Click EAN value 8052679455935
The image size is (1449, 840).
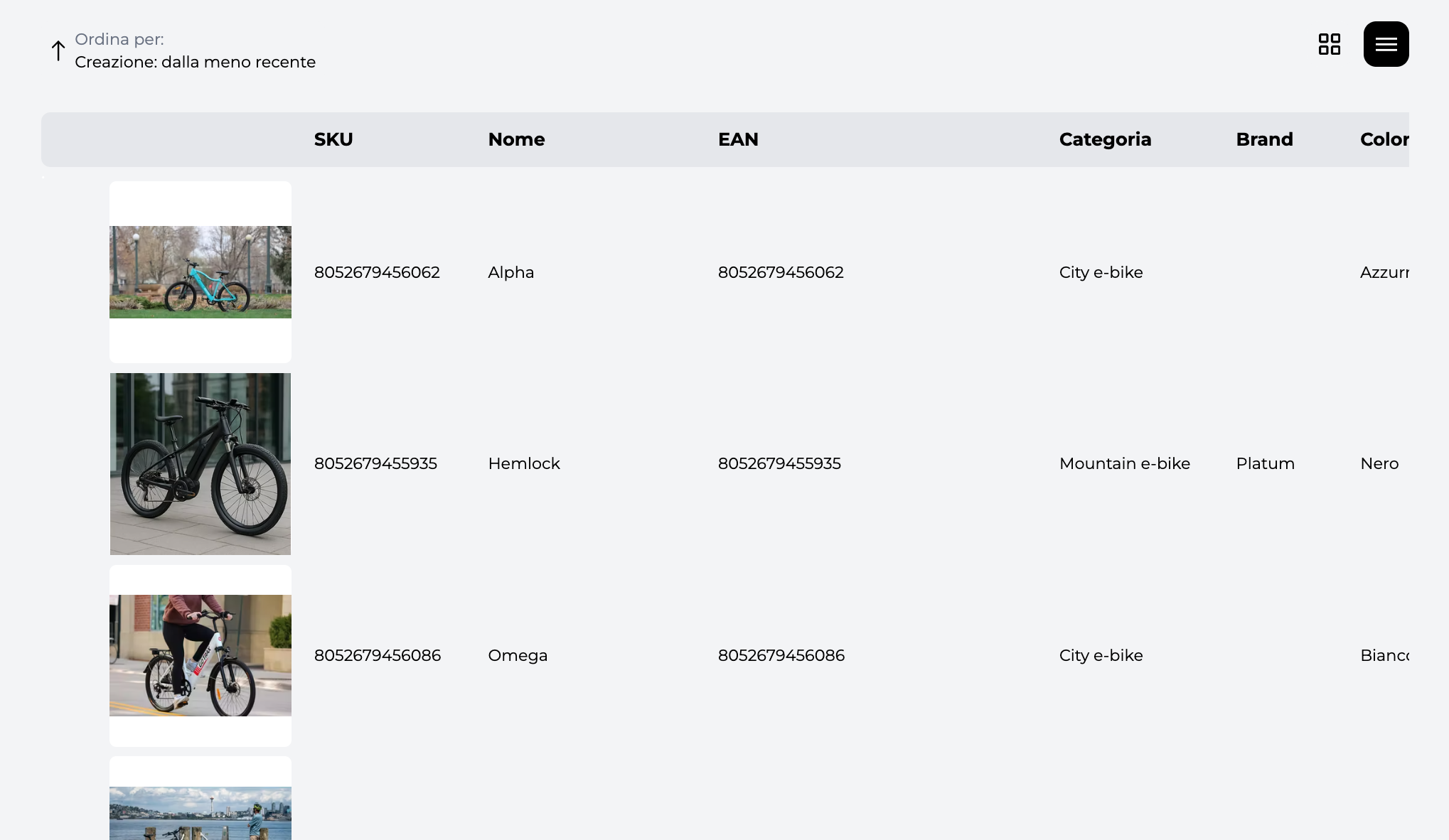pyautogui.click(x=779, y=463)
